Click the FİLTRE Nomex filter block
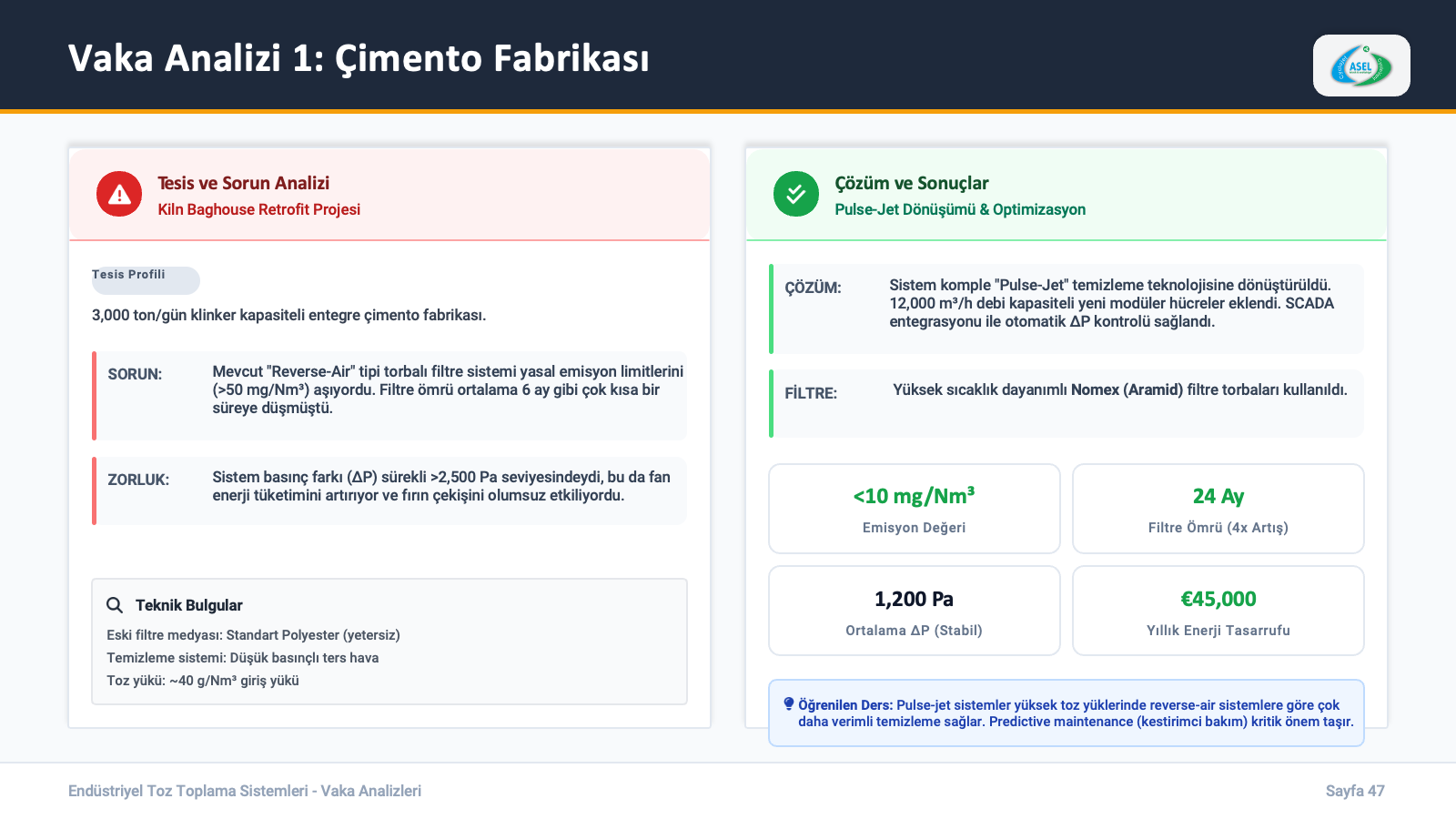Viewport: 1456px width, 819px height. (1067, 403)
